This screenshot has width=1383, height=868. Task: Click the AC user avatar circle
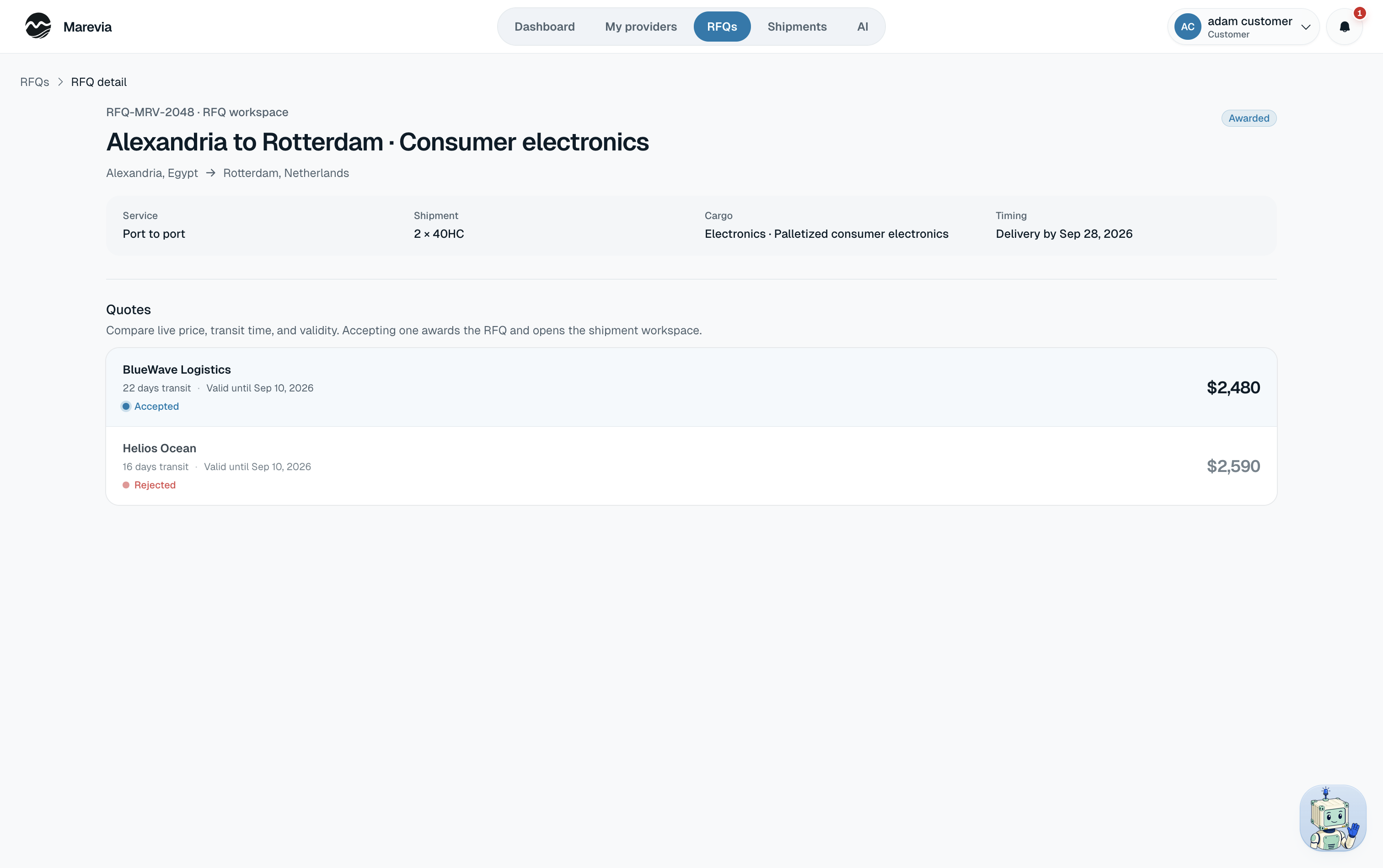[x=1188, y=27]
